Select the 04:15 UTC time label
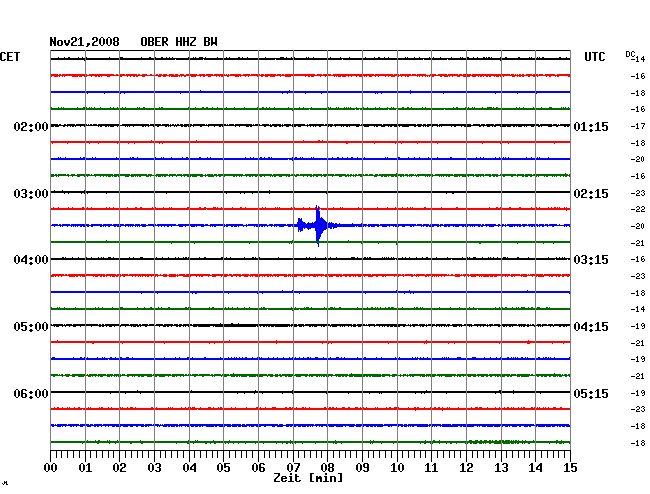Image resolution: width=650 pixels, height=494 pixels. tap(591, 327)
